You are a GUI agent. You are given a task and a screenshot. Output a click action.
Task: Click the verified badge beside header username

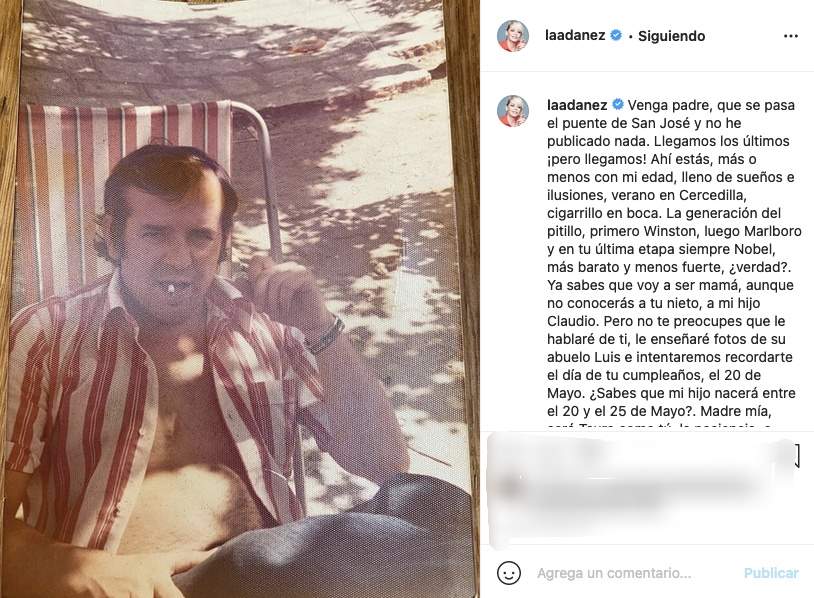point(616,35)
